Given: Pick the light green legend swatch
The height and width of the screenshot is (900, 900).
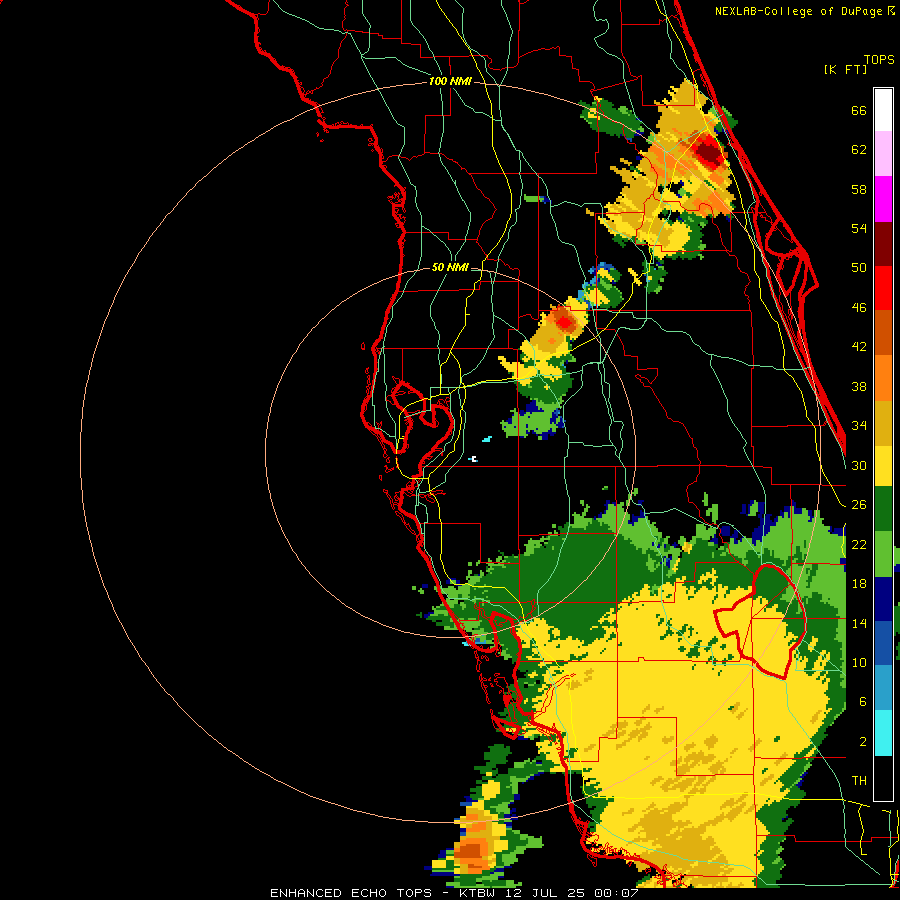Looking at the screenshot, I should 883,554.
